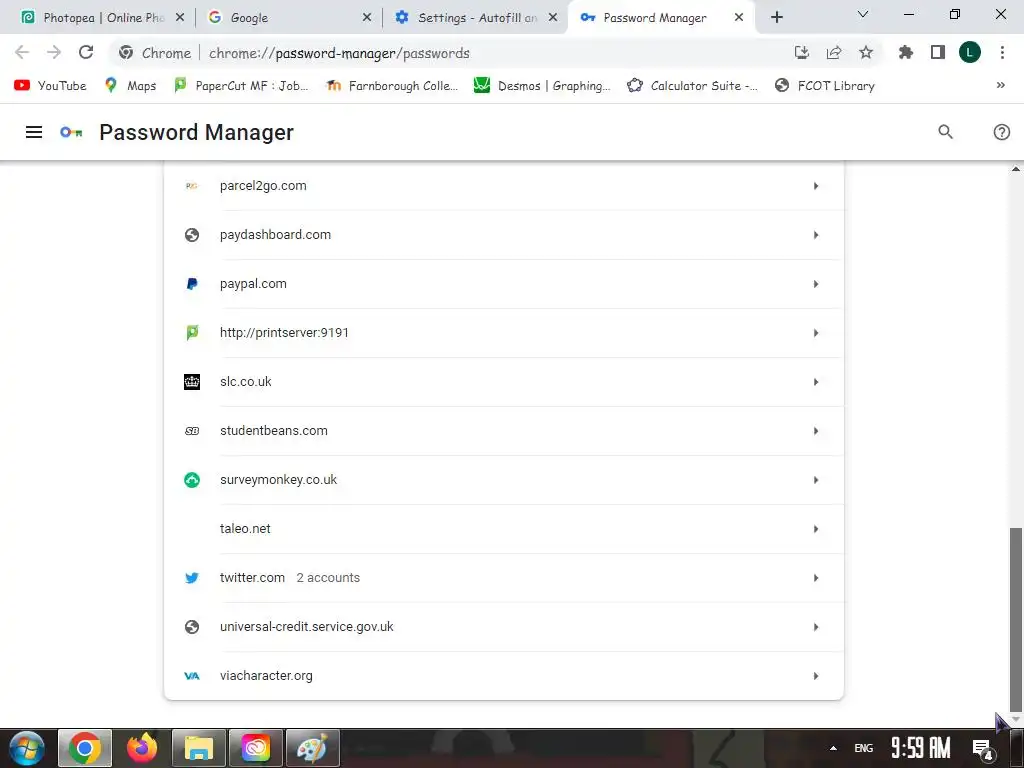Screen dimensions: 1024x768
Task: Show hidden system tray icons
Action: (x=833, y=748)
